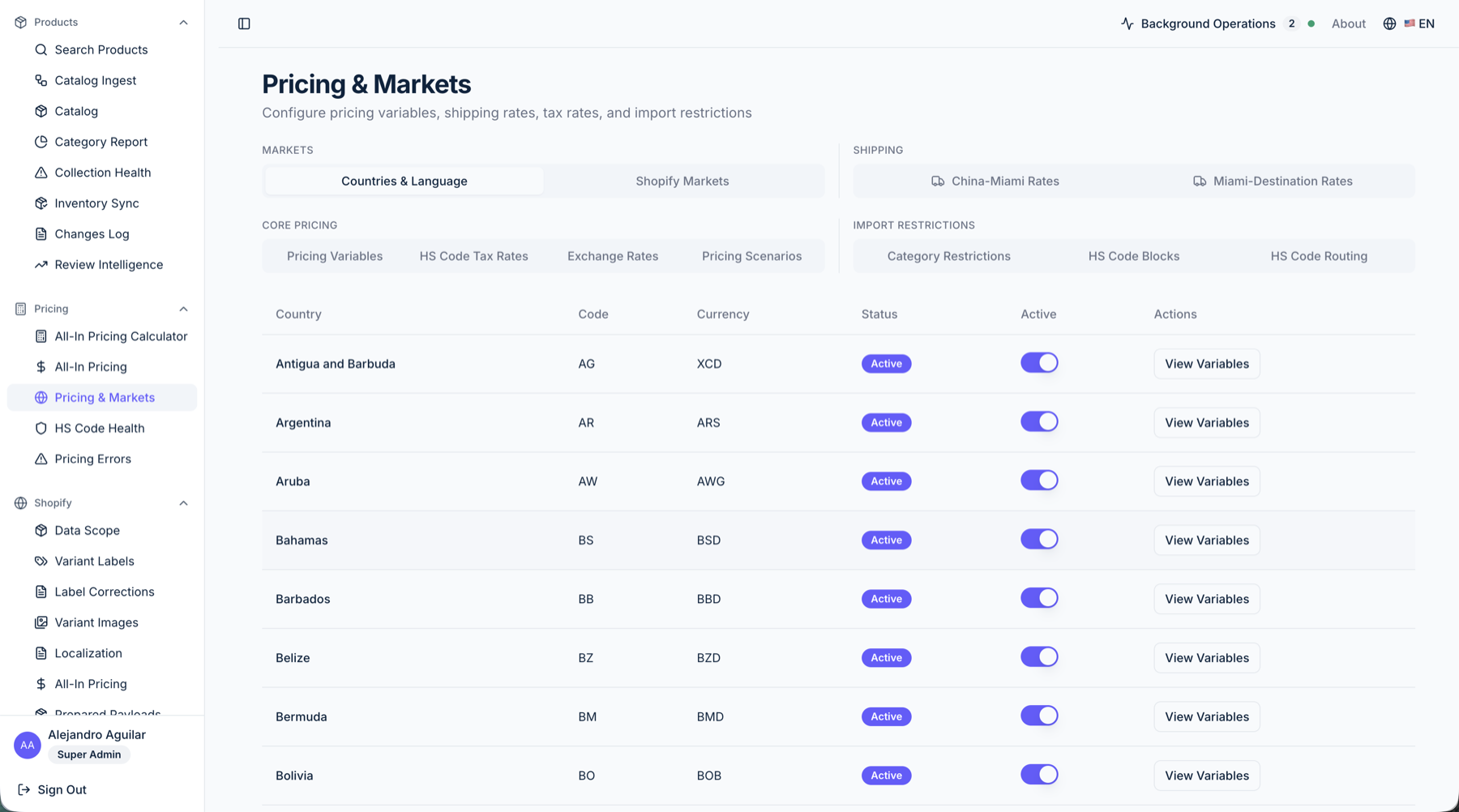The height and width of the screenshot is (812, 1459).
Task: Click the Category Report pie chart icon
Action: [41, 142]
